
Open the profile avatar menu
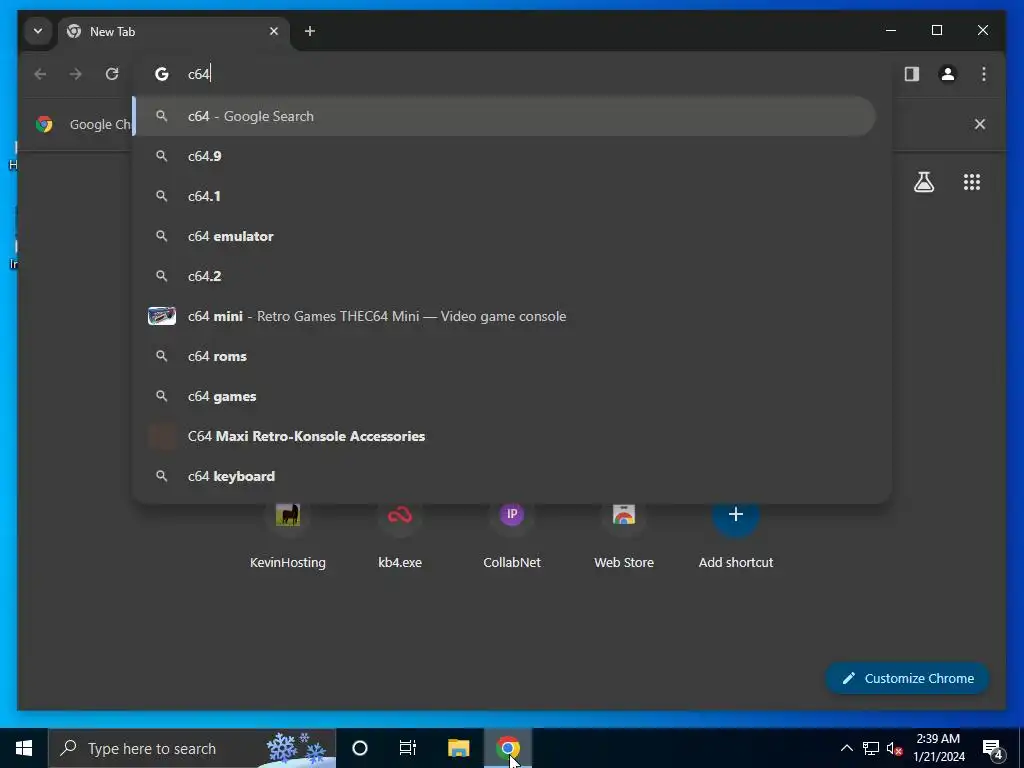(x=948, y=74)
